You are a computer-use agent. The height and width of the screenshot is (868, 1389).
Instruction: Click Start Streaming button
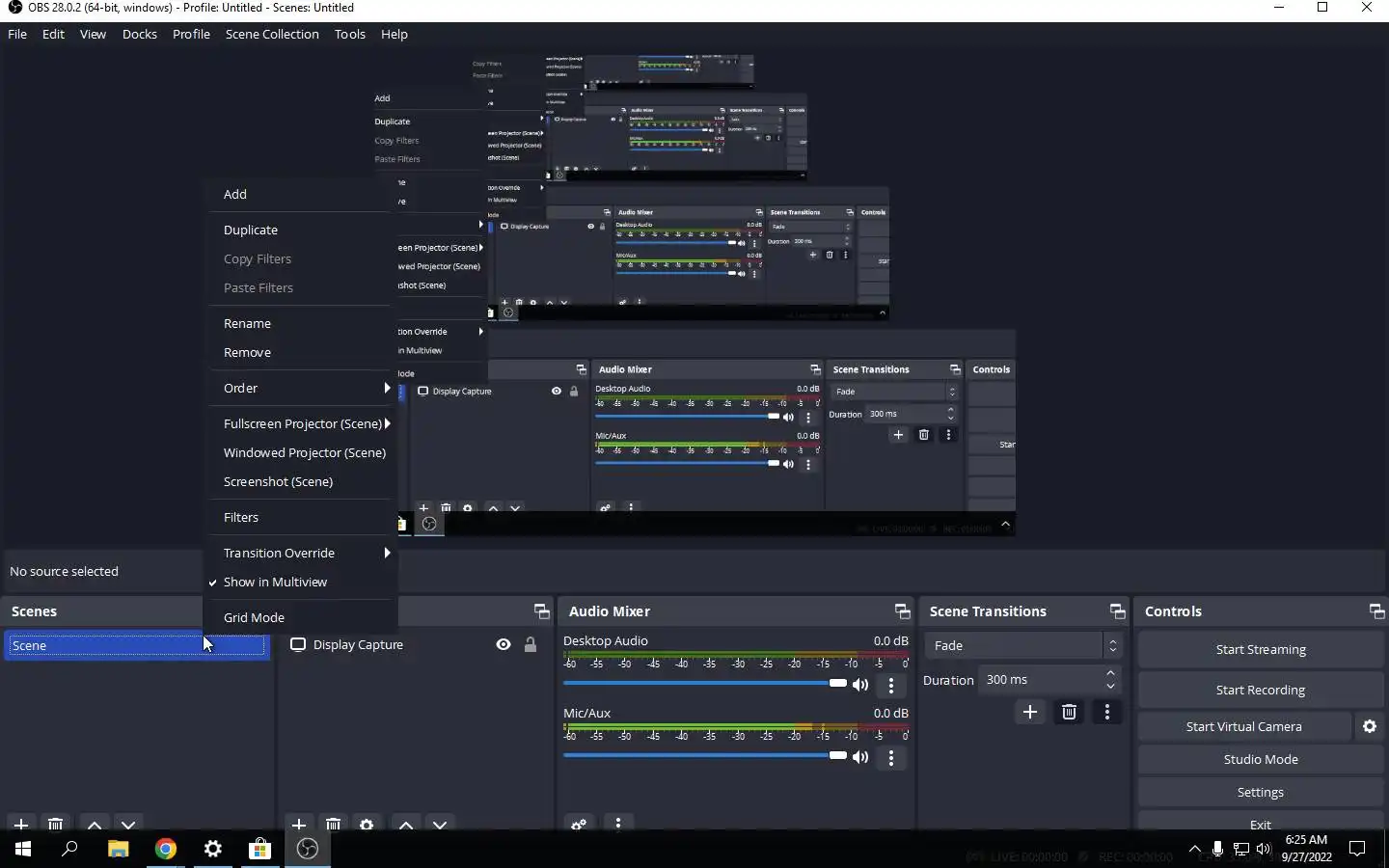[1261, 649]
